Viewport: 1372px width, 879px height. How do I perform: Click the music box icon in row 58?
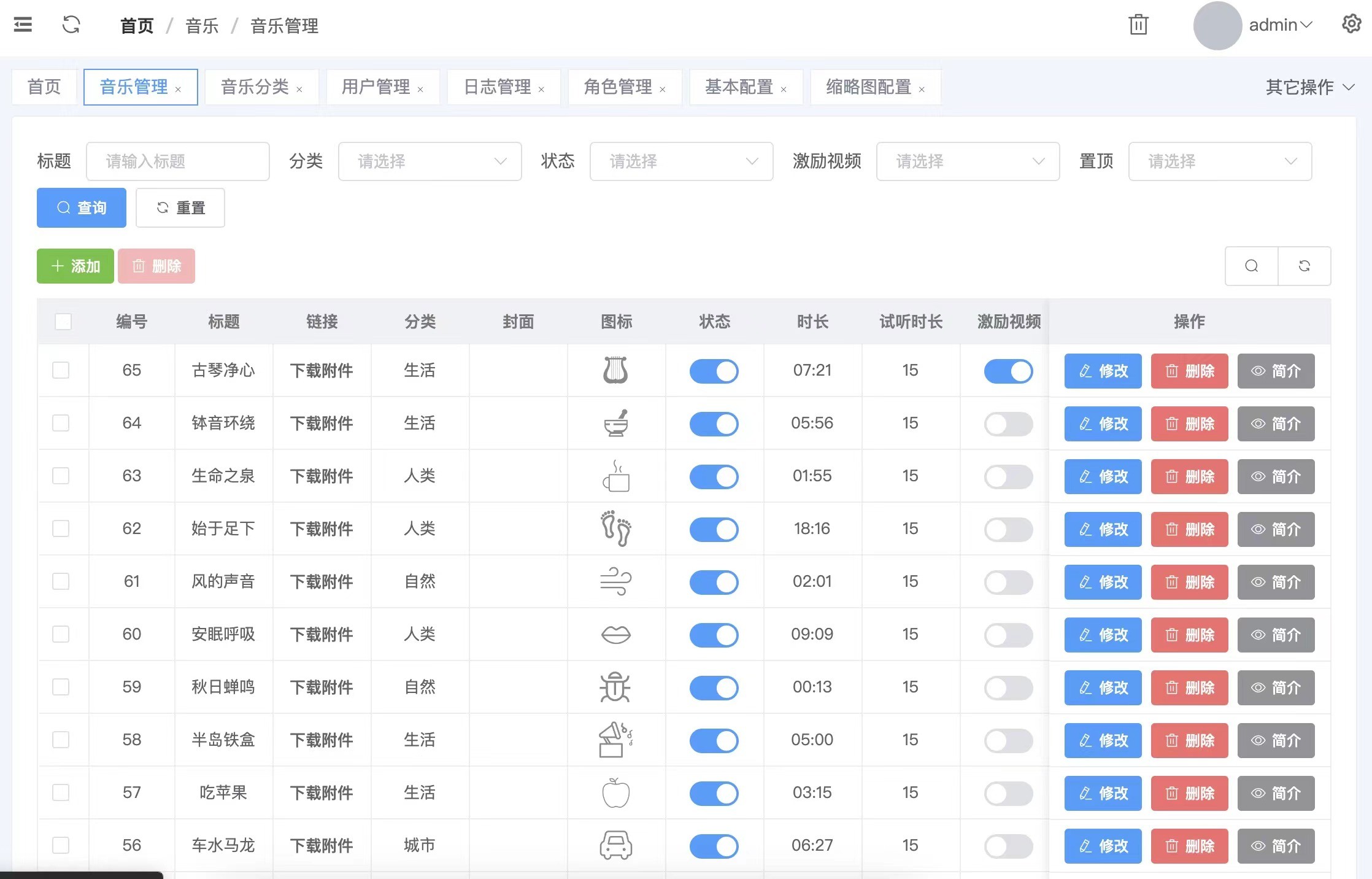(x=615, y=740)
